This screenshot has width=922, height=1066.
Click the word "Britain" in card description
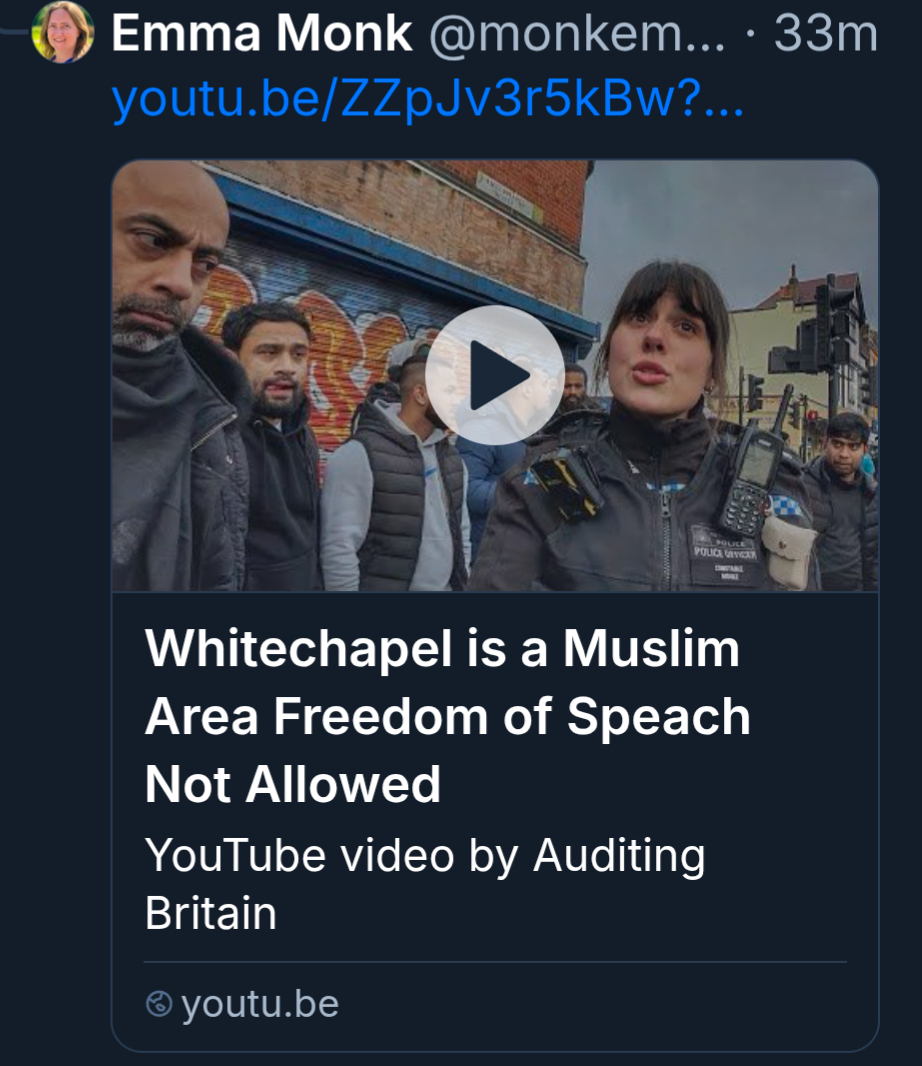pos(210,913)
